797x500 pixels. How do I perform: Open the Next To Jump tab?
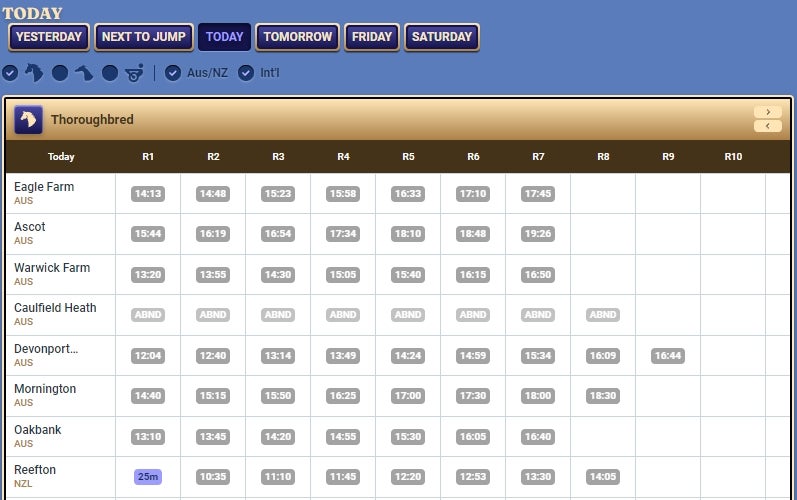click(144, 37)
